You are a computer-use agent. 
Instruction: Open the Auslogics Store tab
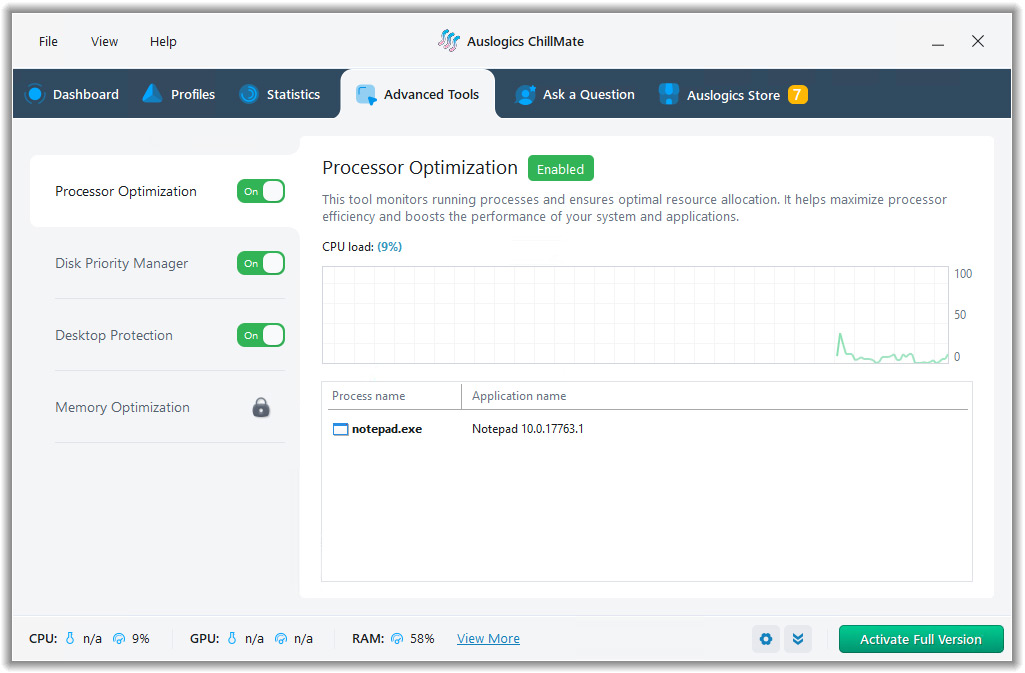coord(733,94)
